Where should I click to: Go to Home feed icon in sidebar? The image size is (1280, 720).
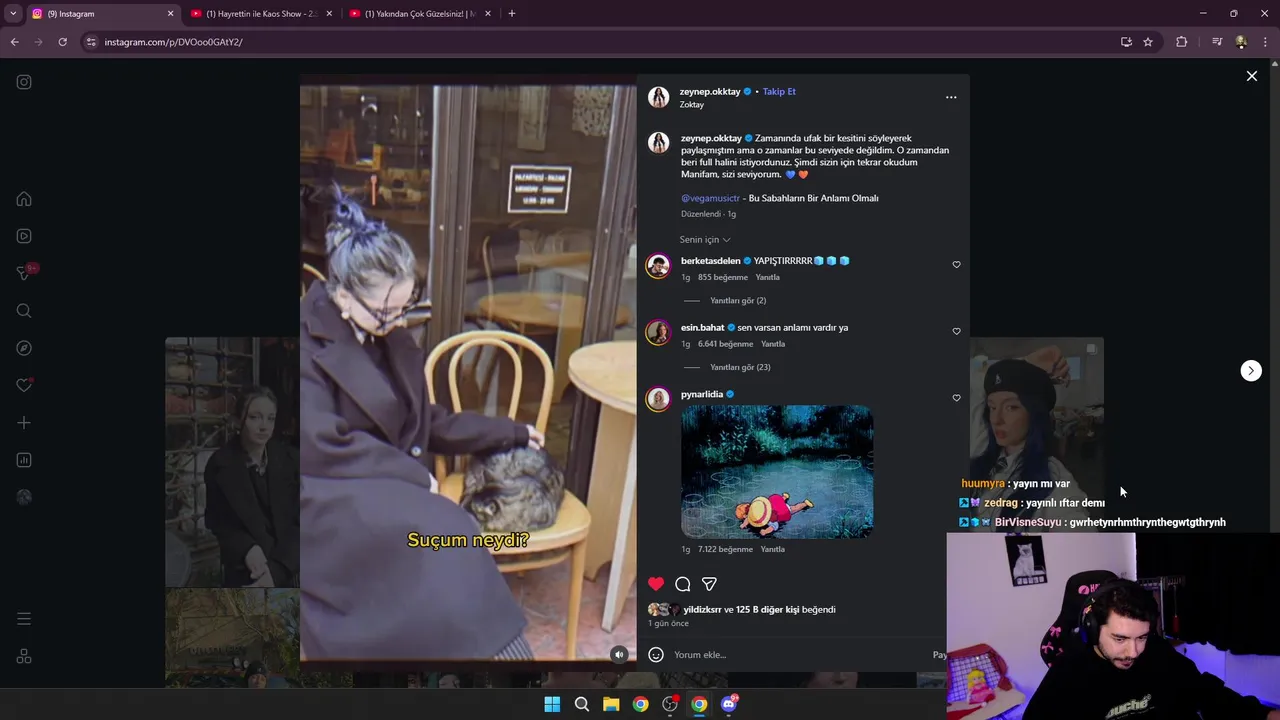[24, 199]
